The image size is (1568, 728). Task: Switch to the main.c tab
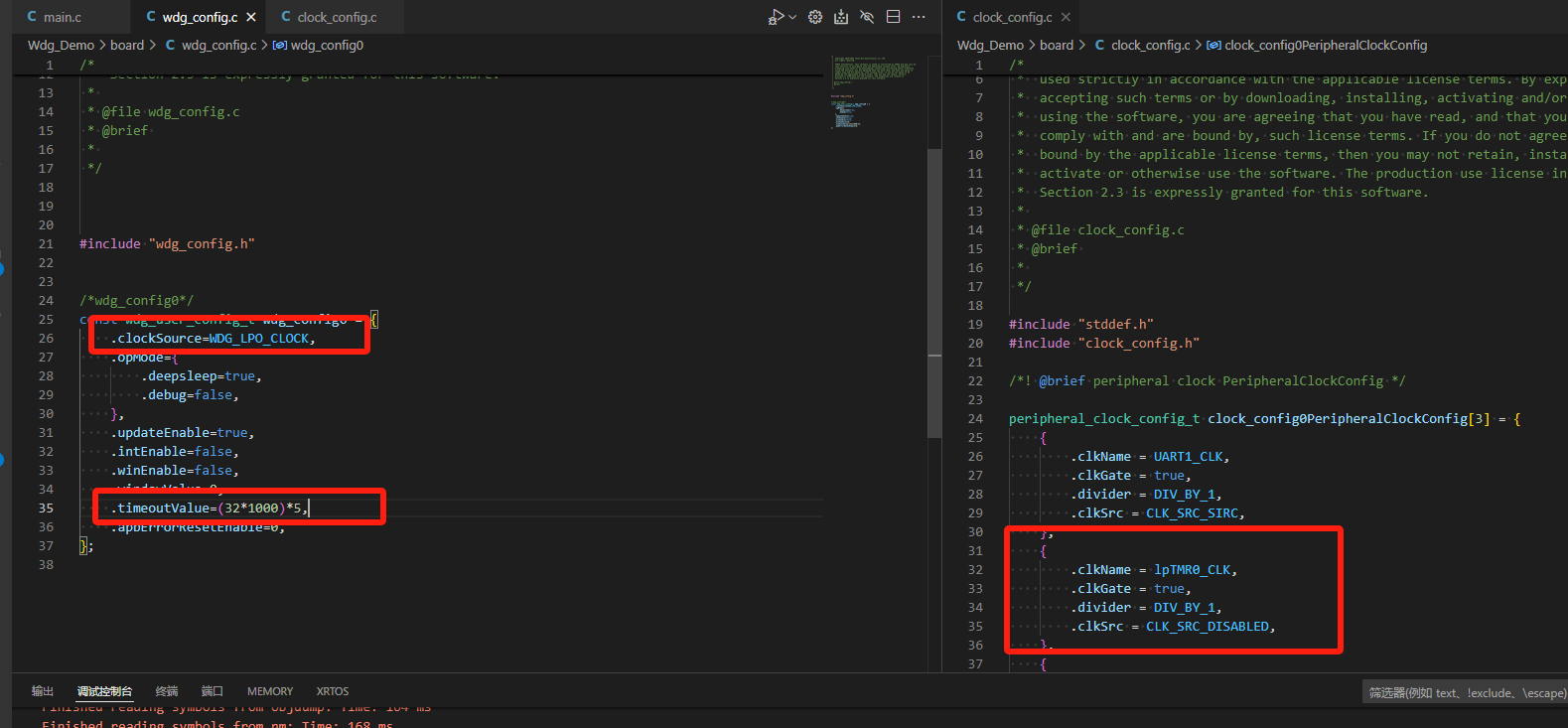click(63, 17)
